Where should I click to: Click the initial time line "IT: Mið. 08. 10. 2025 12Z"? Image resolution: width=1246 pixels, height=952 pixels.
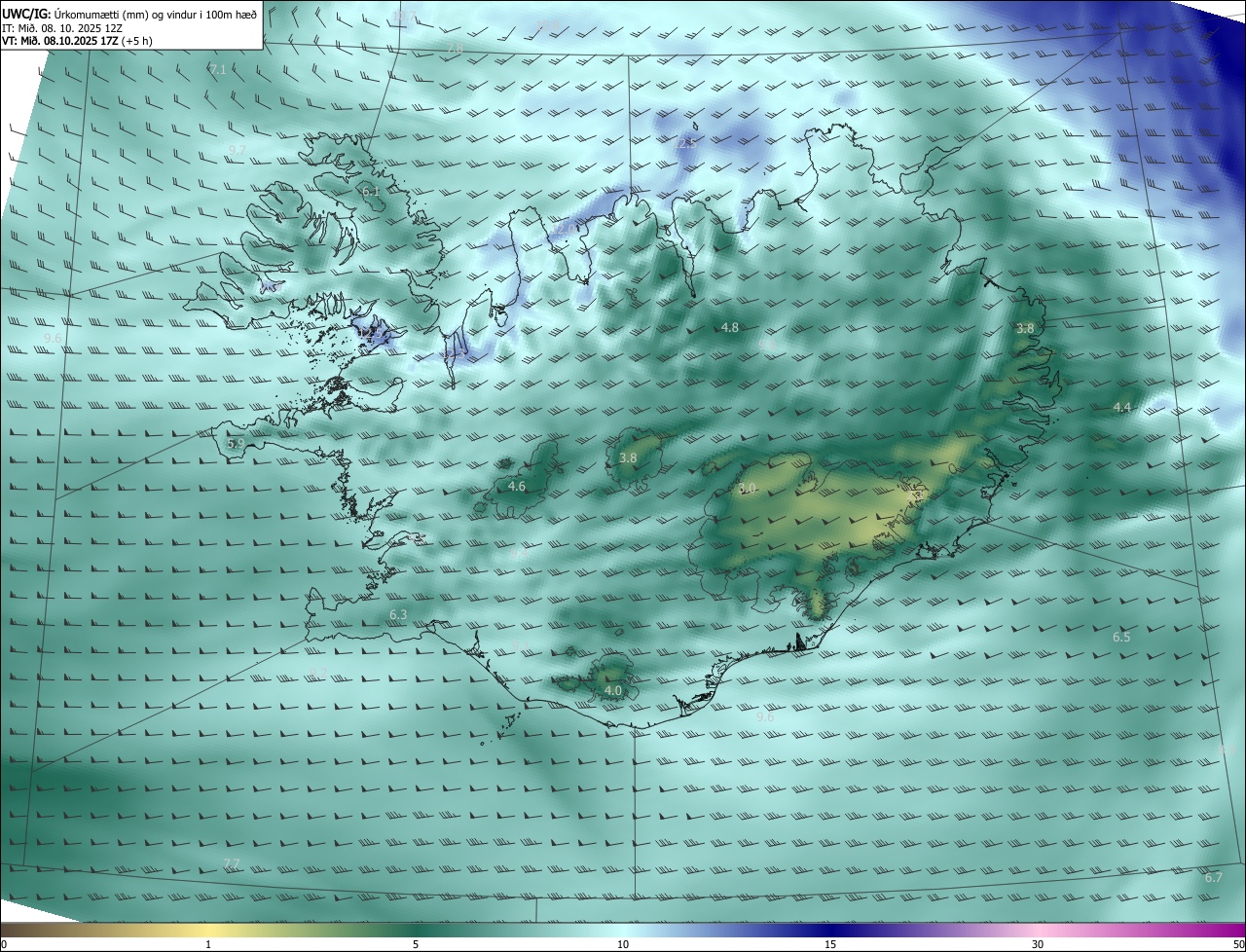62,28
